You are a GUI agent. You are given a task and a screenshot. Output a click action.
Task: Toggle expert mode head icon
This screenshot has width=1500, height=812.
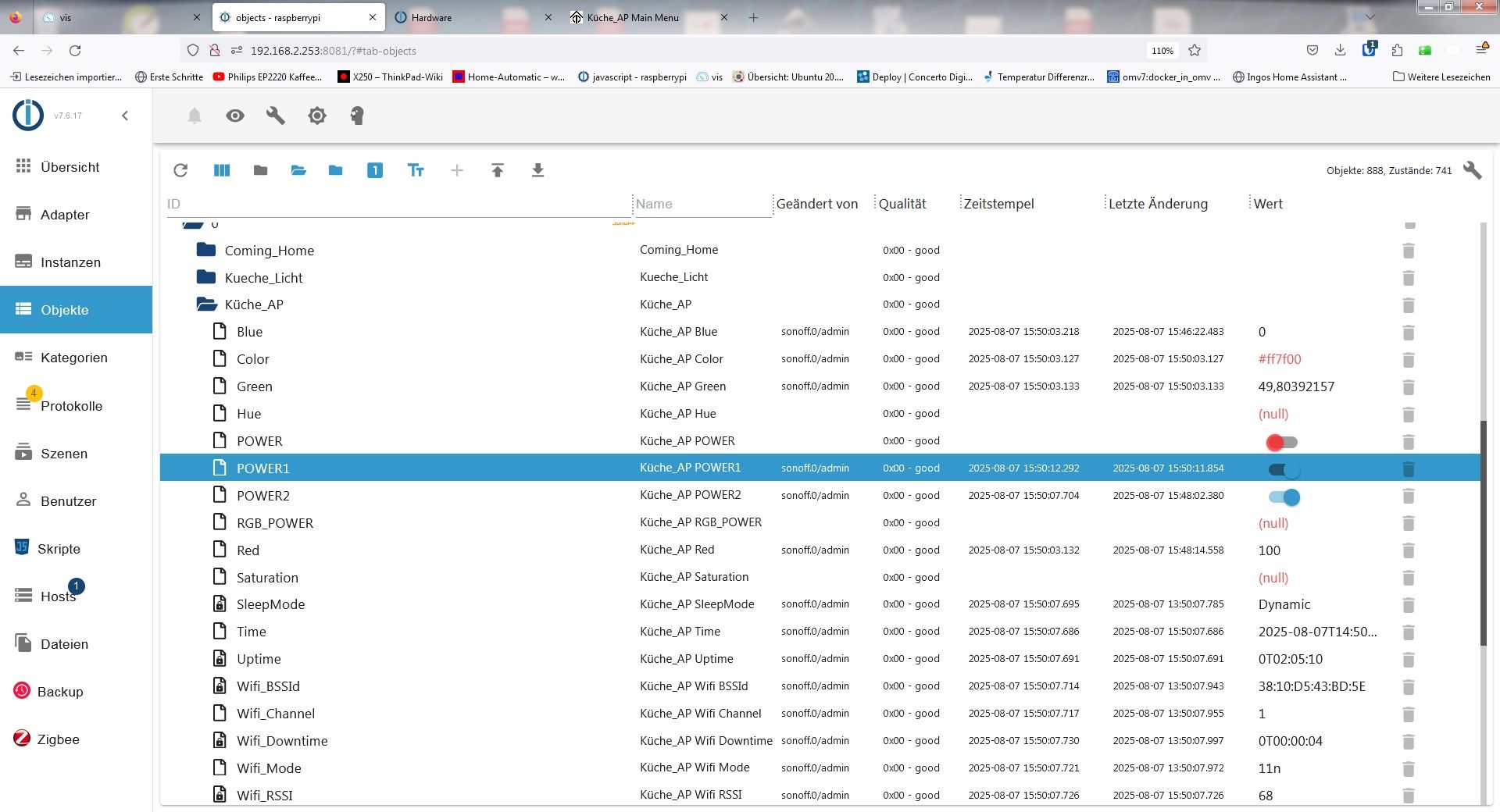pyautogui.click(x=357, y=116)
